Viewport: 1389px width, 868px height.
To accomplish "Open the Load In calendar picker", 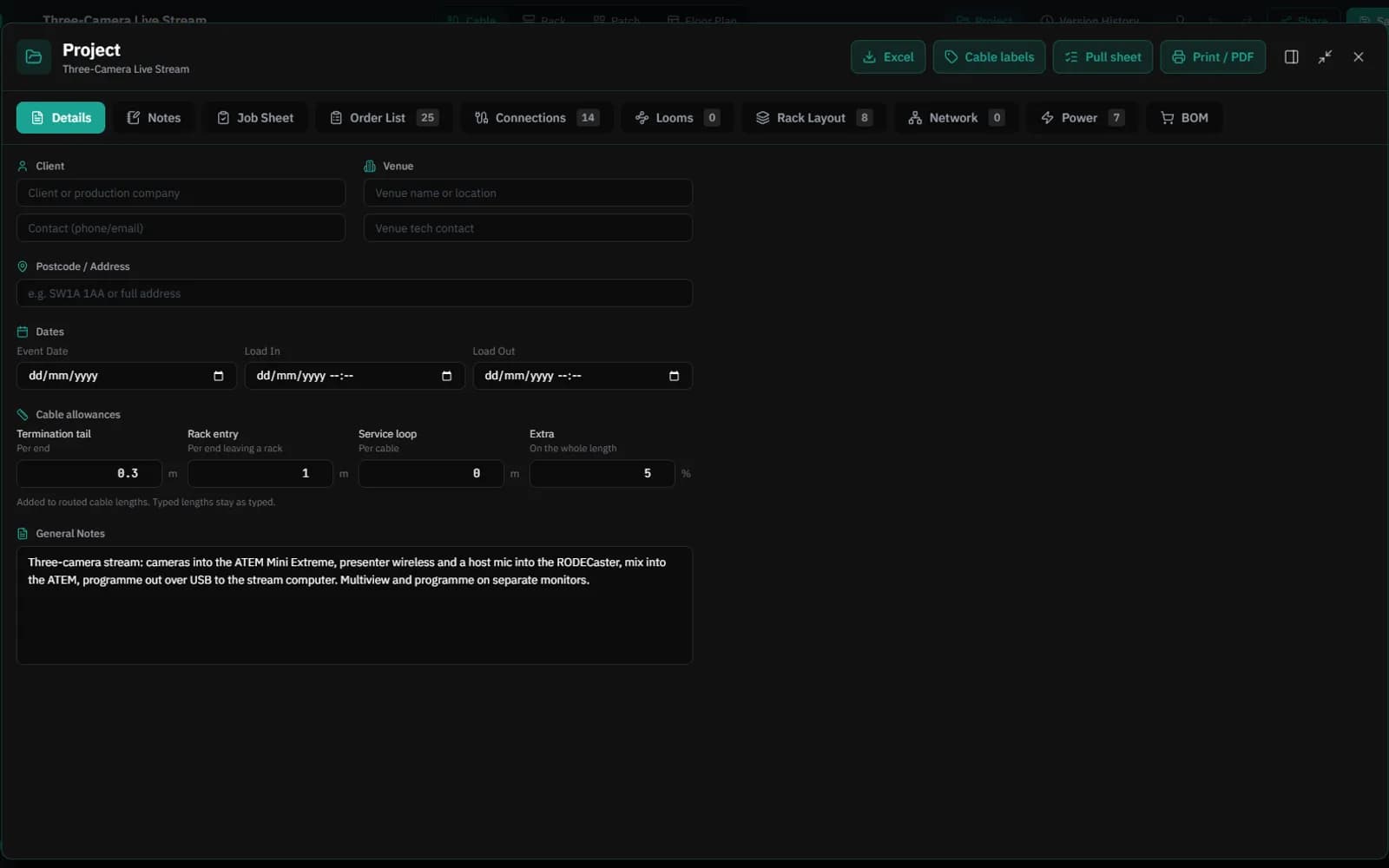I will (447, 376).
